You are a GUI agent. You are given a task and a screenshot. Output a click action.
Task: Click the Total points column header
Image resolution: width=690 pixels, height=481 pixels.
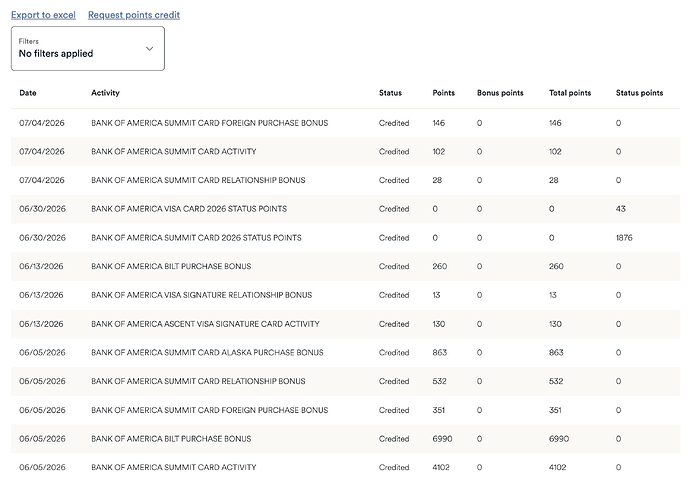[x=570, y=93]
